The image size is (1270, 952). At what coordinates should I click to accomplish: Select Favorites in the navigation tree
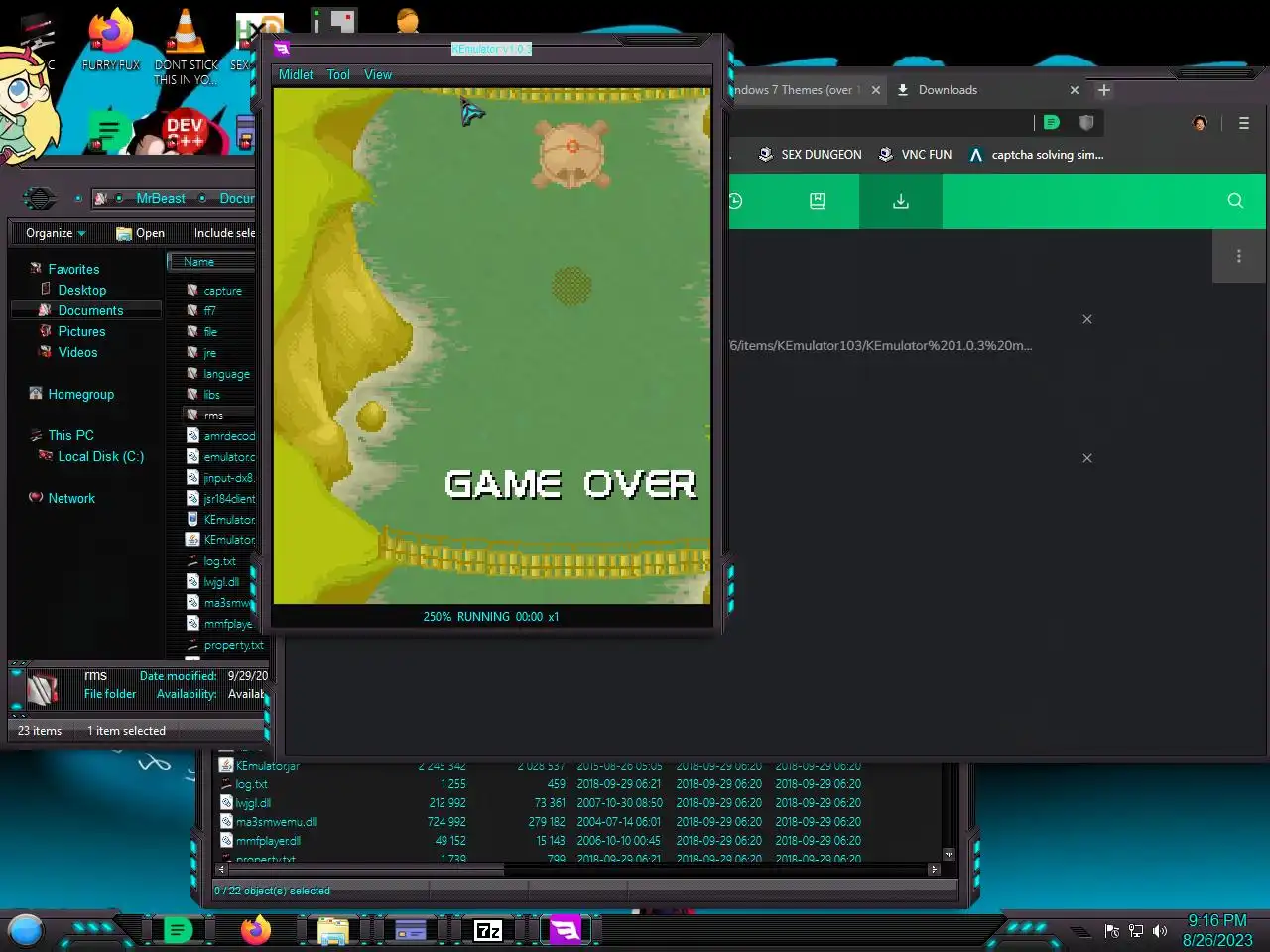pyautogui.click(x=73, y=269)
